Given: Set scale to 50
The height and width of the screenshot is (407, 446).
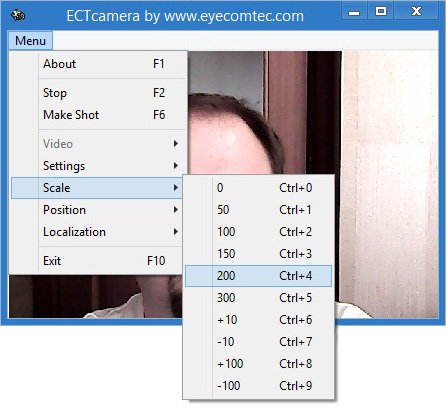Looking at the screenshot, I should [x=258, y=210].
